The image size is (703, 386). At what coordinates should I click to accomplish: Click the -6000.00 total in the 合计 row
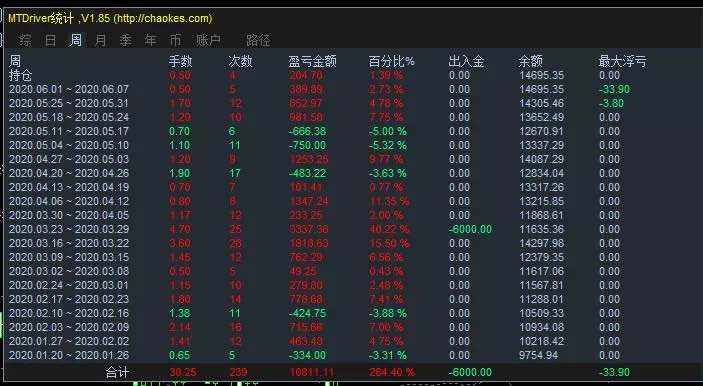tap(470, 372)
